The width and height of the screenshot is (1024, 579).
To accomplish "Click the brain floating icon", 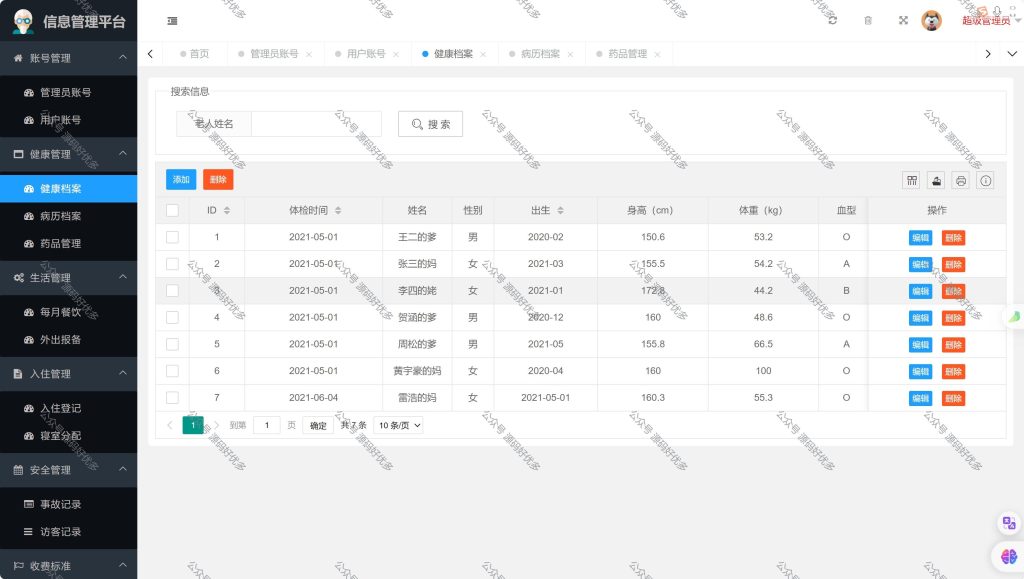I will 1008,557.
